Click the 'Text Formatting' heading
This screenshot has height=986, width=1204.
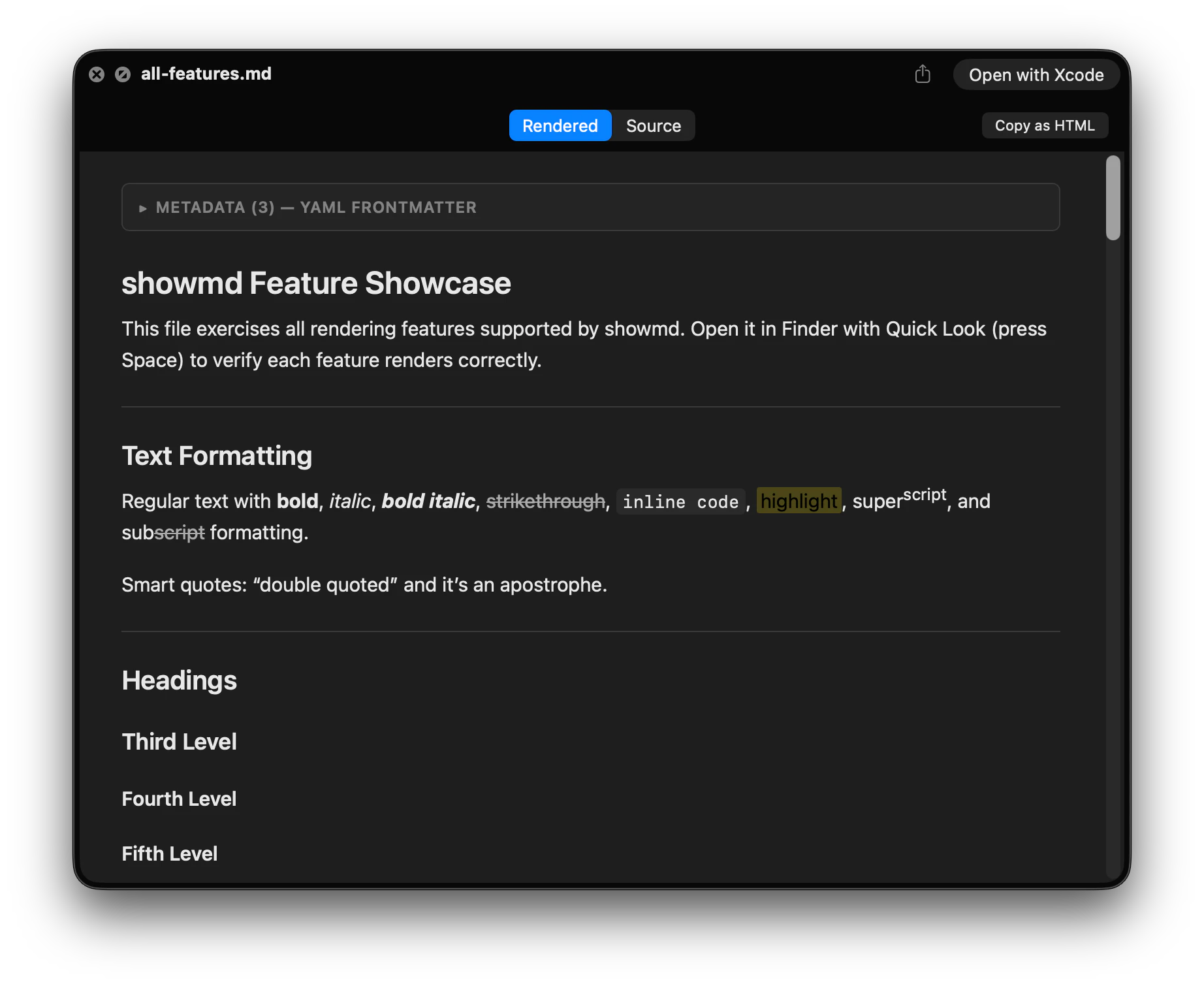[x=216, y=455]
